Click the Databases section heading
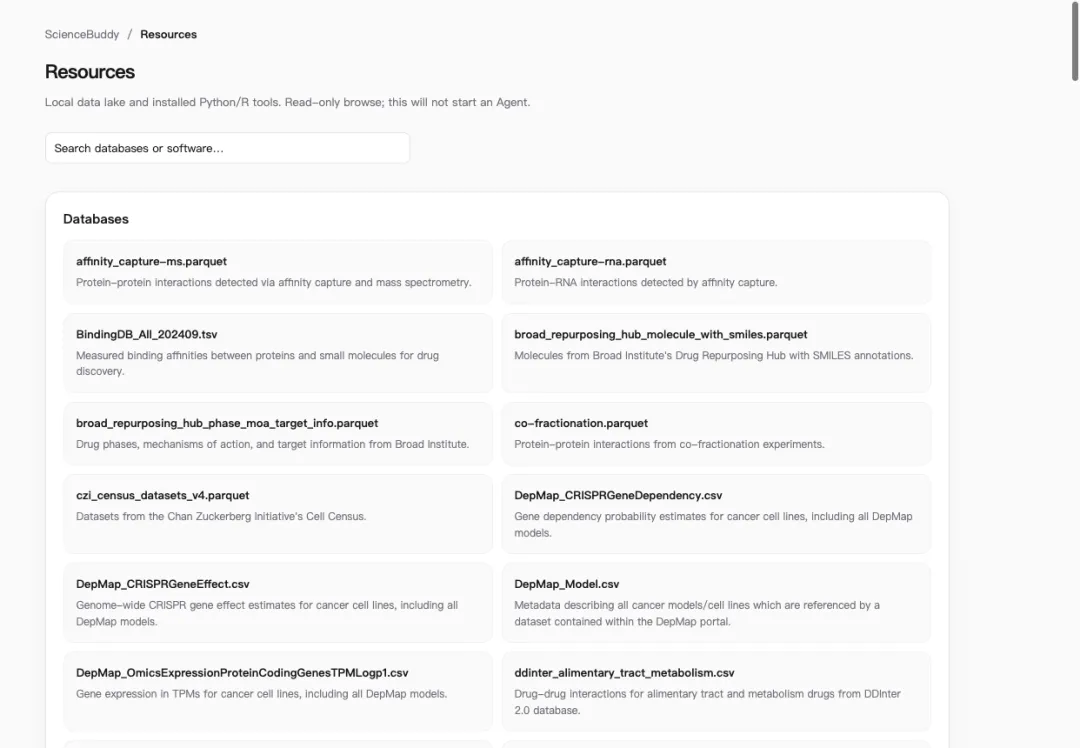This screenshot has width=1080, height=748. pyautogui.click(x=96, y=219)
